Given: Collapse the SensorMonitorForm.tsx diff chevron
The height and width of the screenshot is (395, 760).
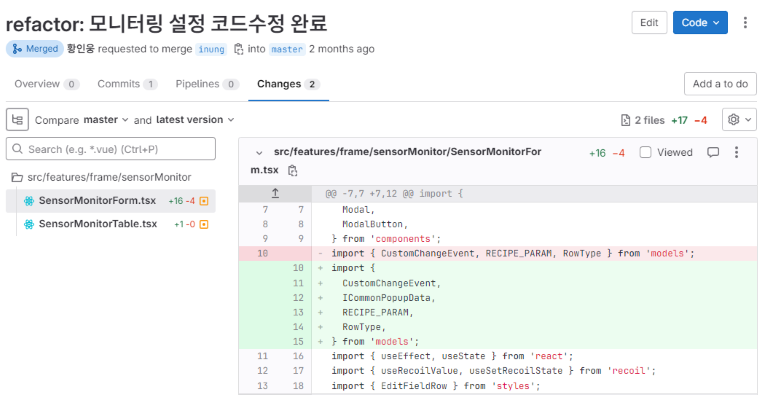Looking at the screenshot, I should (259, 153).
